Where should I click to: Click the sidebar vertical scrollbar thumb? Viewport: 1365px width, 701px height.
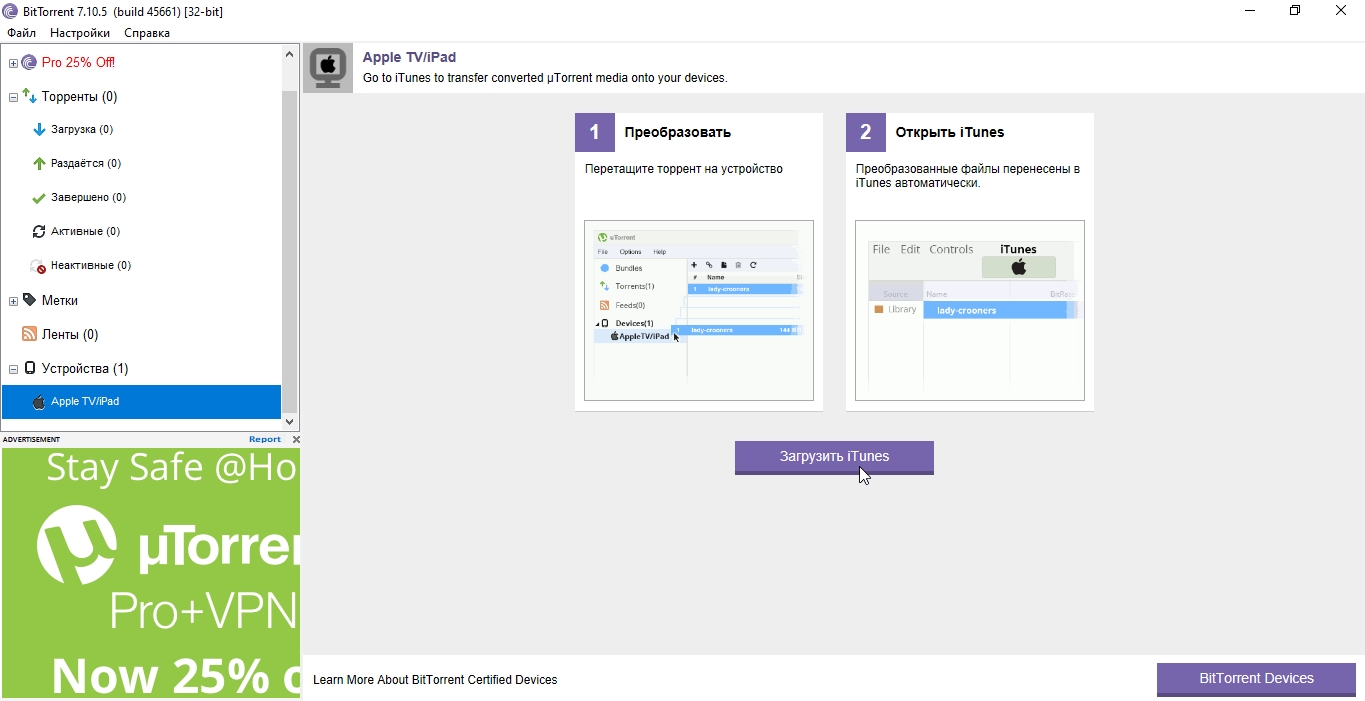coord(290,251)
